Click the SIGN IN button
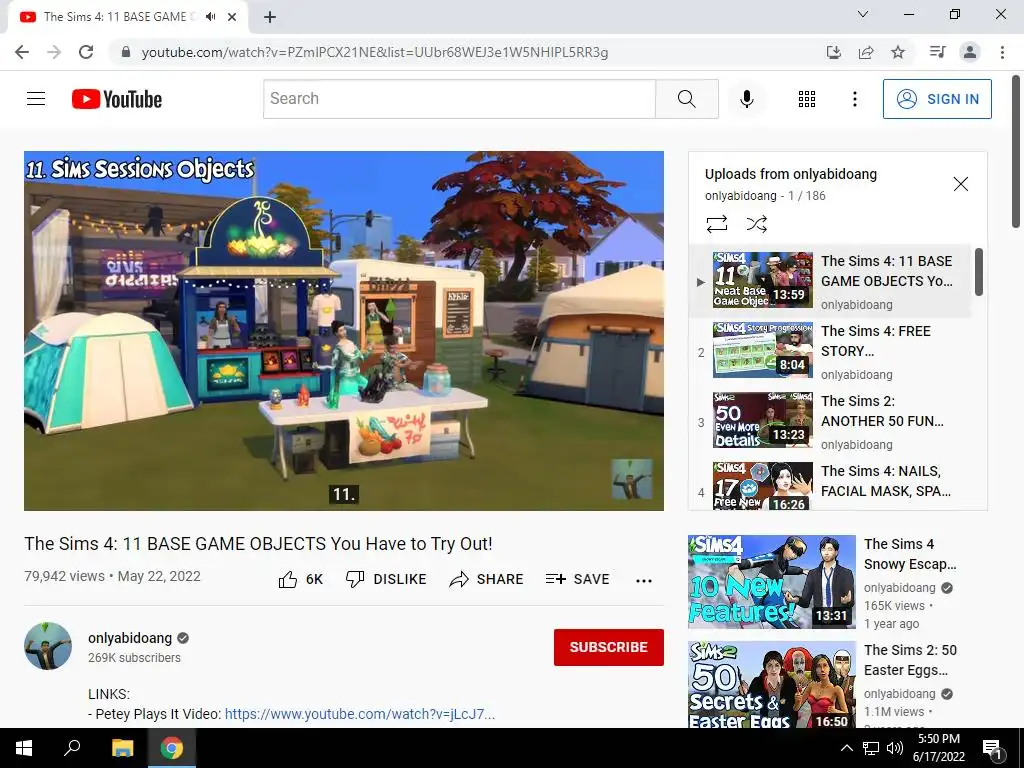1024x768 pixels. (937, 99)
